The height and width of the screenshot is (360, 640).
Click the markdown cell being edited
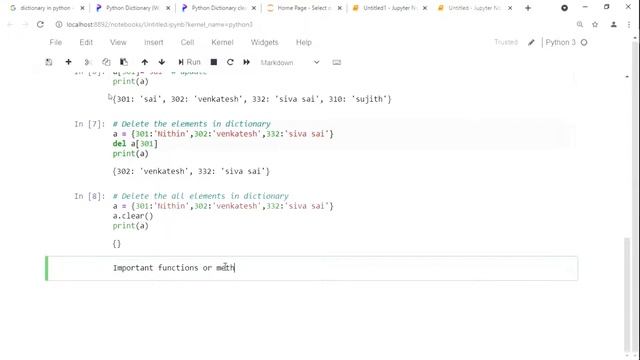(312, 268)
